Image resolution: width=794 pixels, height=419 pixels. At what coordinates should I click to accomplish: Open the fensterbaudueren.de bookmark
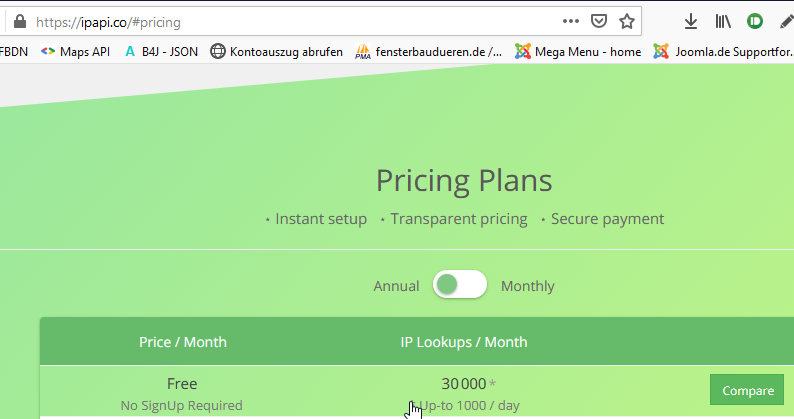(429, 51)
